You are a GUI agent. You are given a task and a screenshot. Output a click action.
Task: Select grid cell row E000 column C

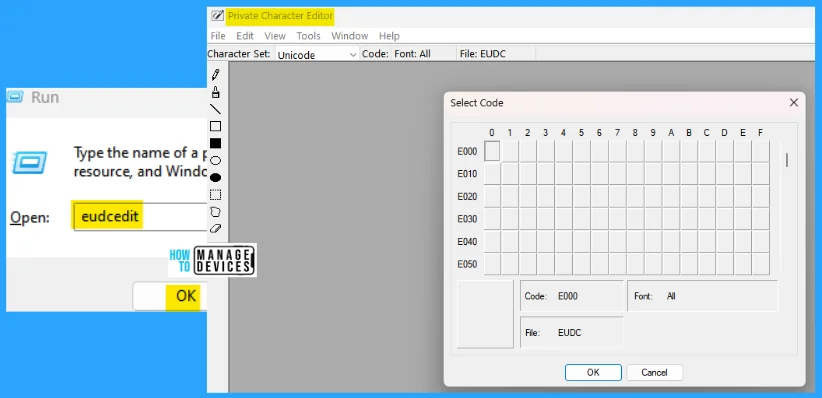tap(707, 151)
